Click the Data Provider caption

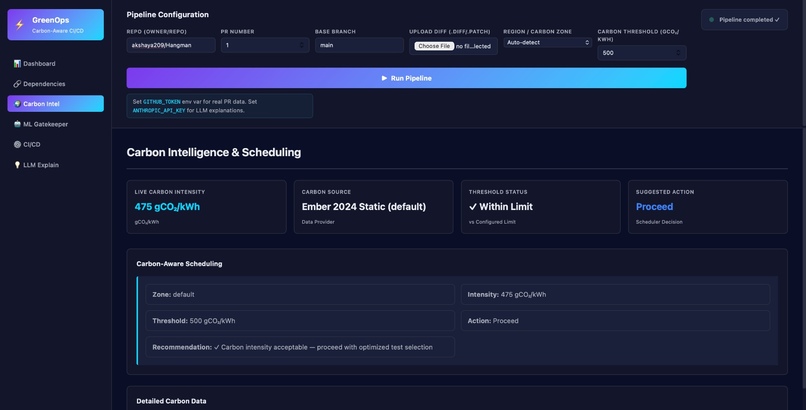(x=318, y=222)
